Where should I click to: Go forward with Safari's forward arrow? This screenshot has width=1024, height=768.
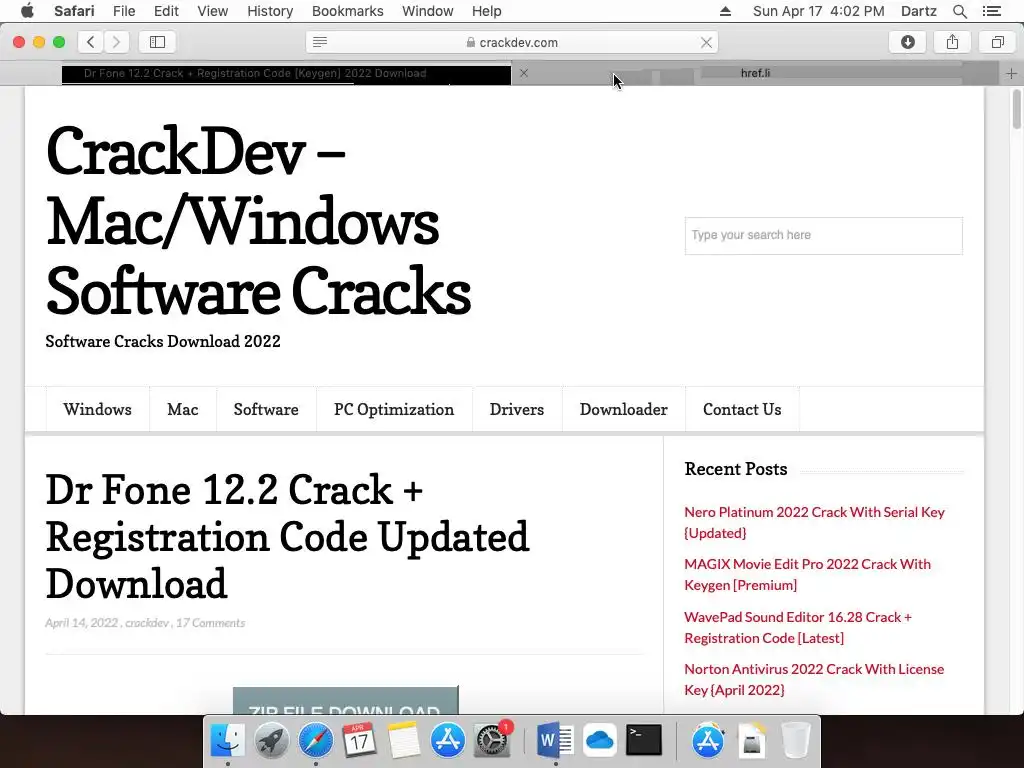[116, 42]
